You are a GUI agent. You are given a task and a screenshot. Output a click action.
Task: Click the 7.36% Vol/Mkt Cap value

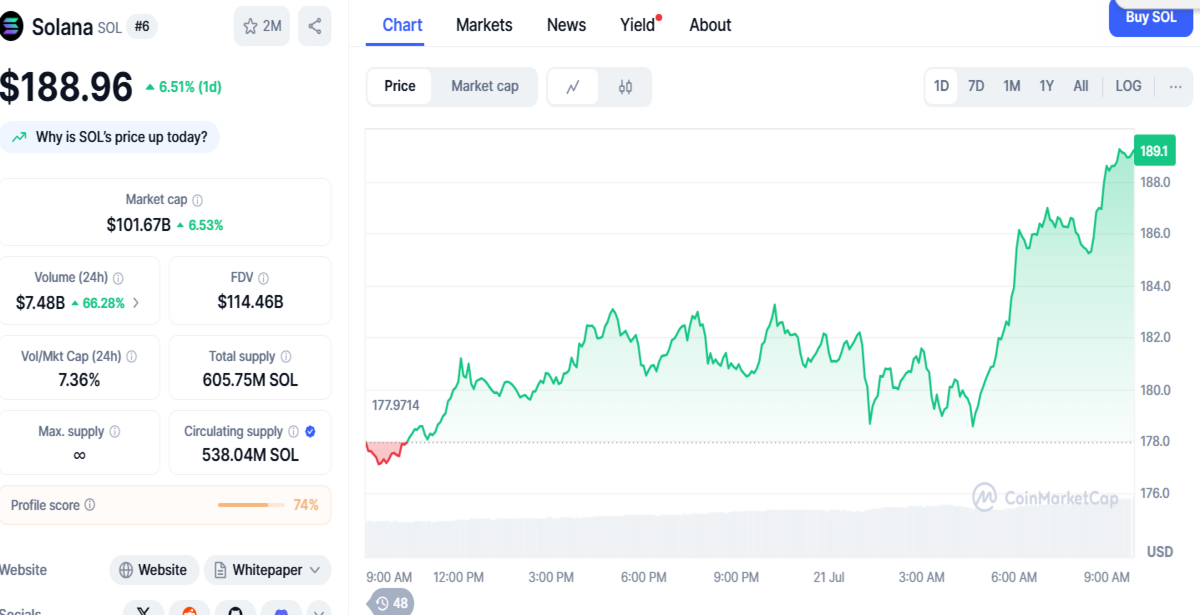click(79, 380)
